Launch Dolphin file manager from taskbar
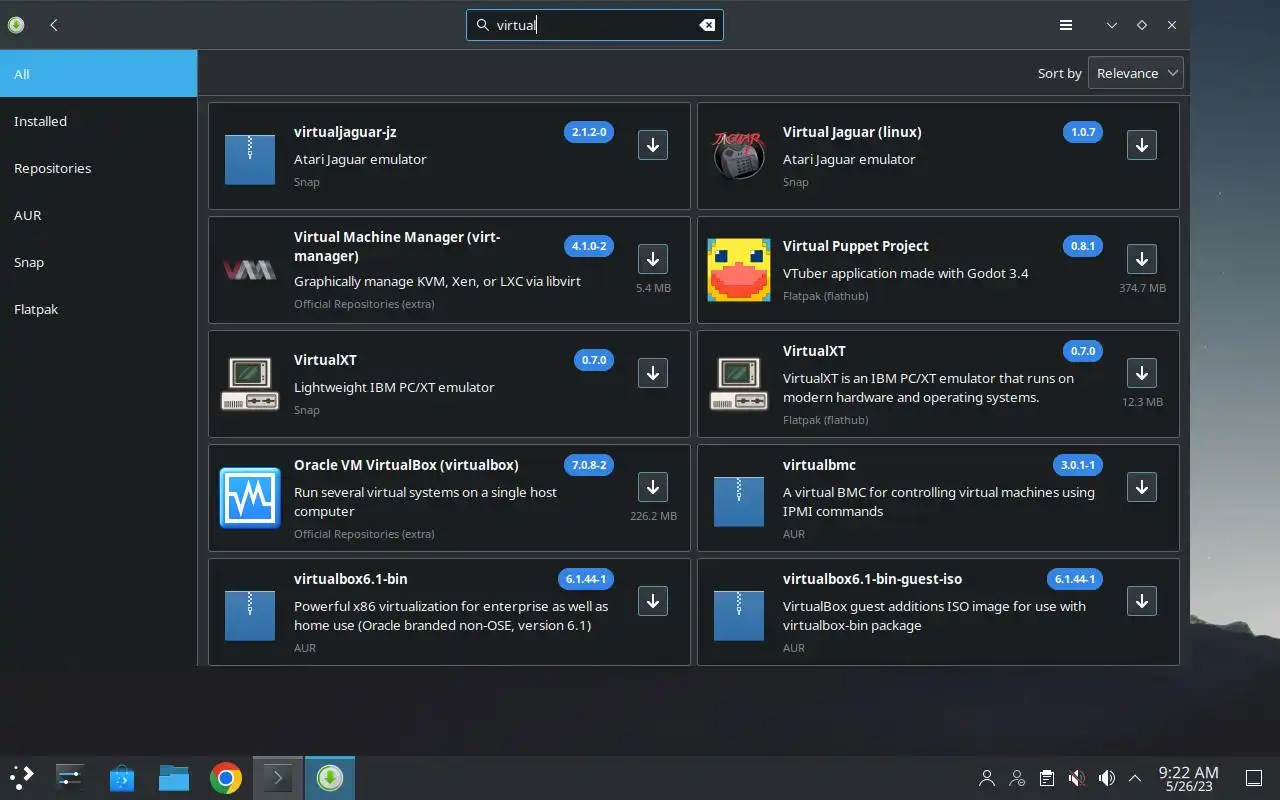 pyautogui.click(x=174, y=777)
